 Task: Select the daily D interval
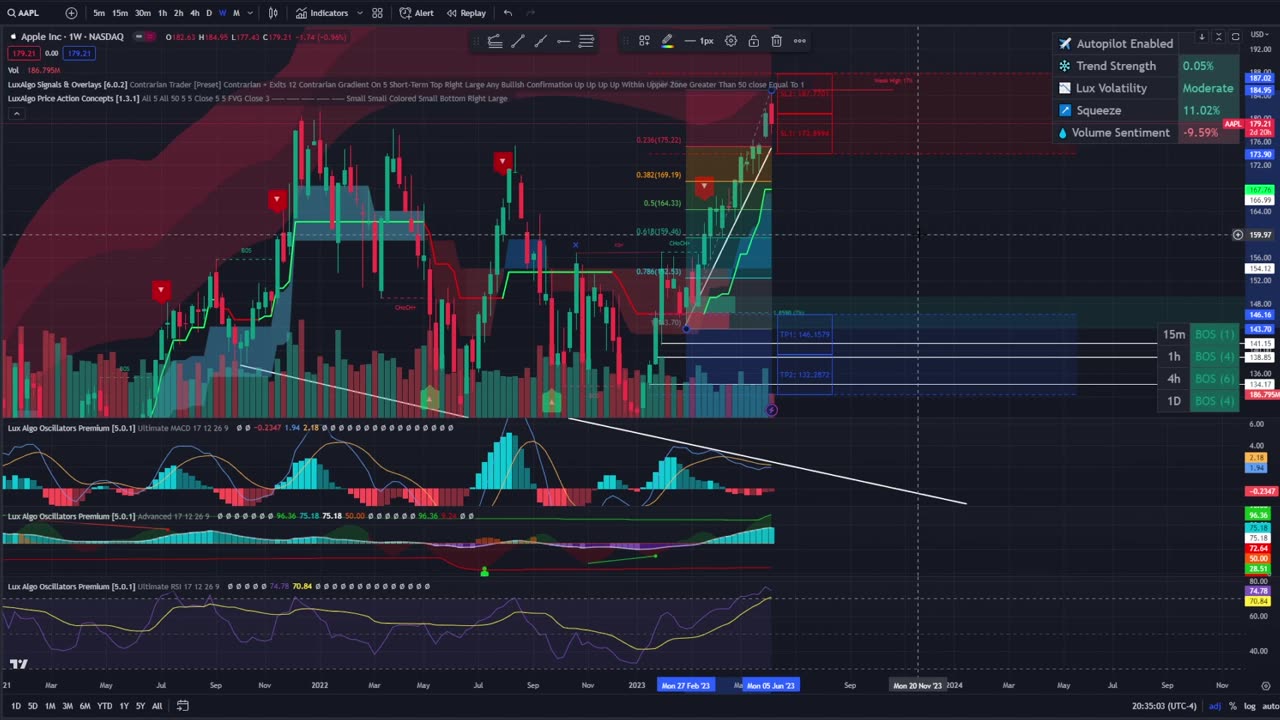pos(209,13)
